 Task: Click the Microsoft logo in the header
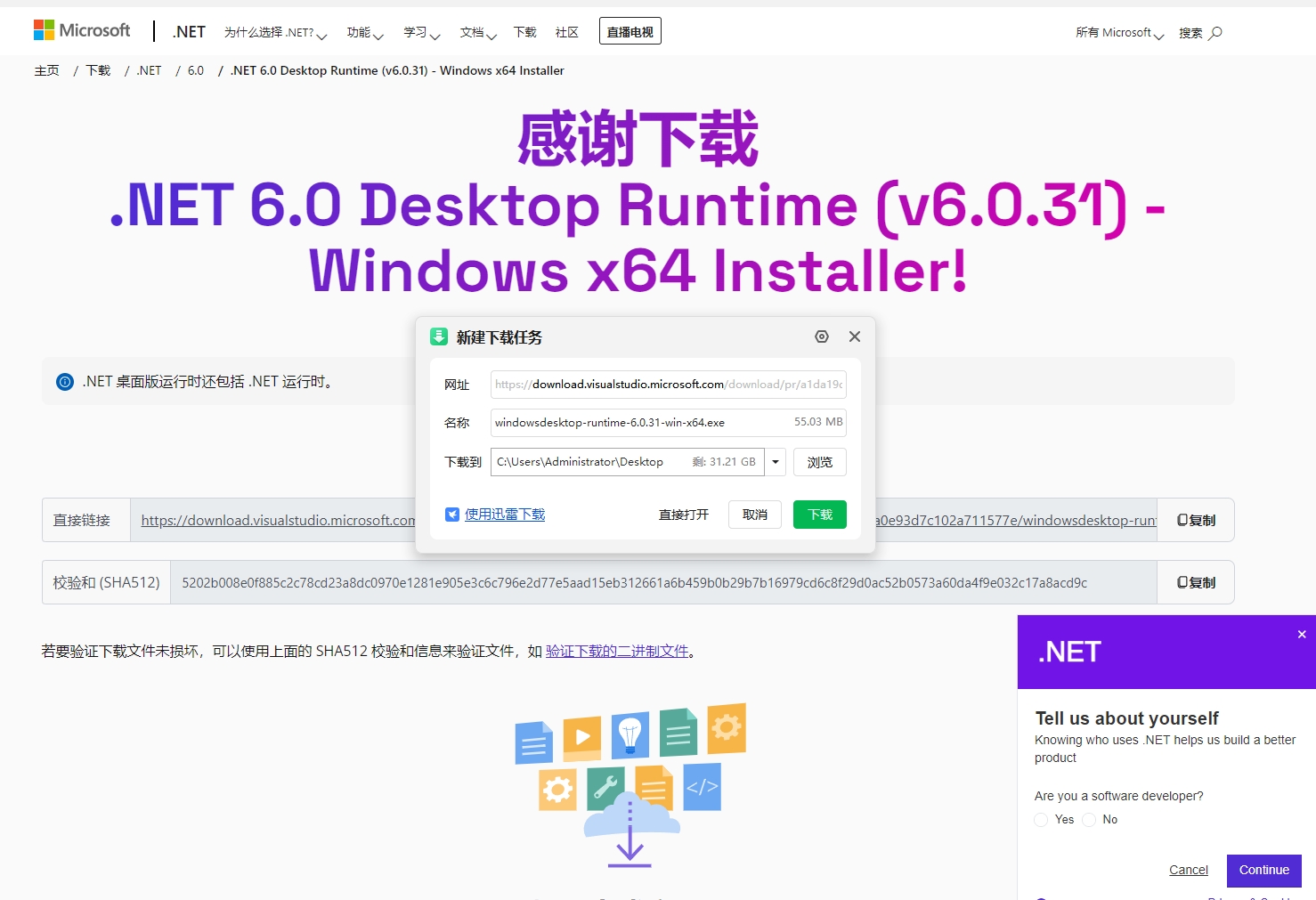pyautogui.click(x=82, y=30)
